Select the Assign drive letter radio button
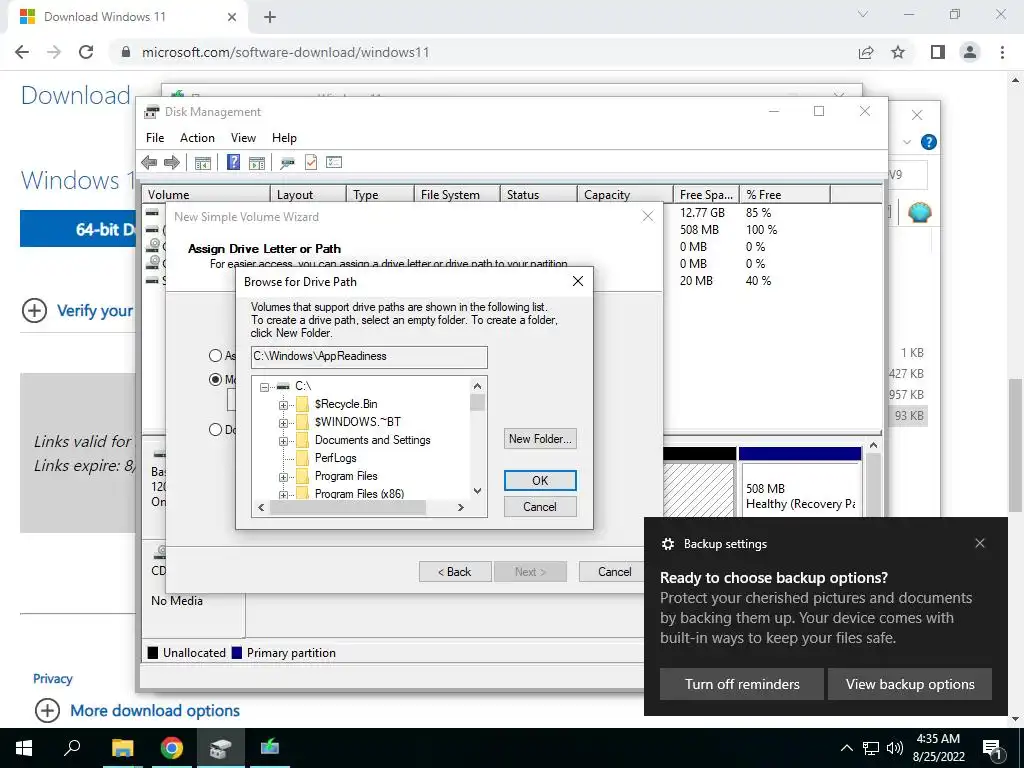The width and height of the screenshot is (1024, 768). (216, 355)
